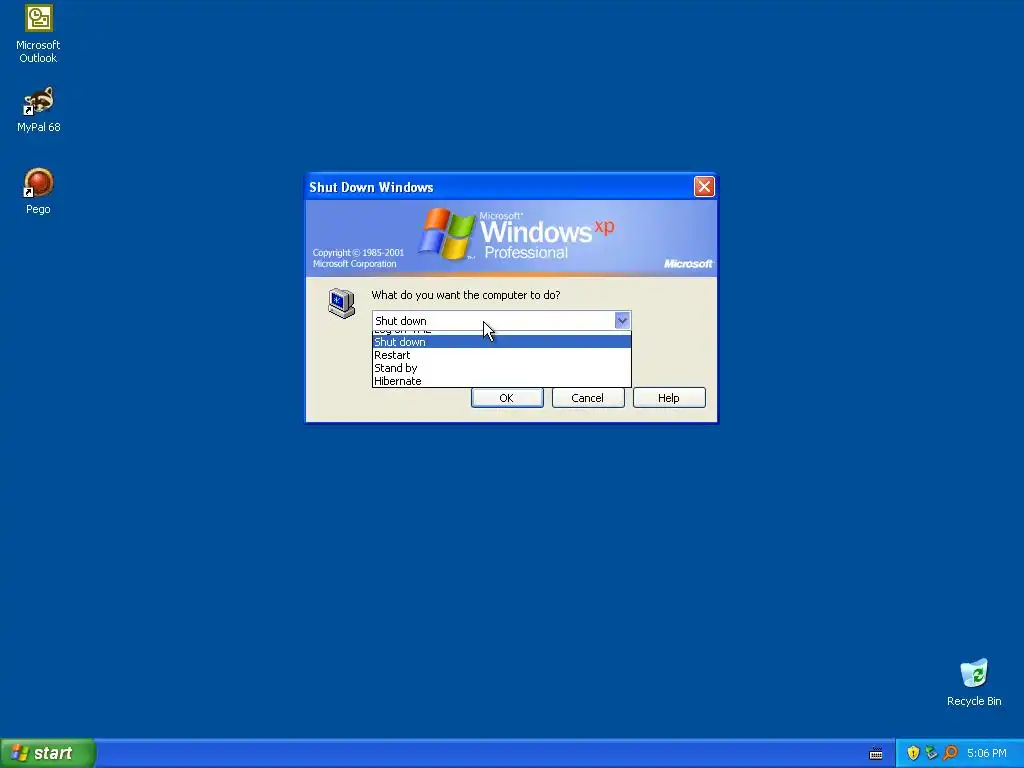Open the yellow security shield alert tray icon
Viewport: 1024px width, 768px height.
tap(913, 753)
